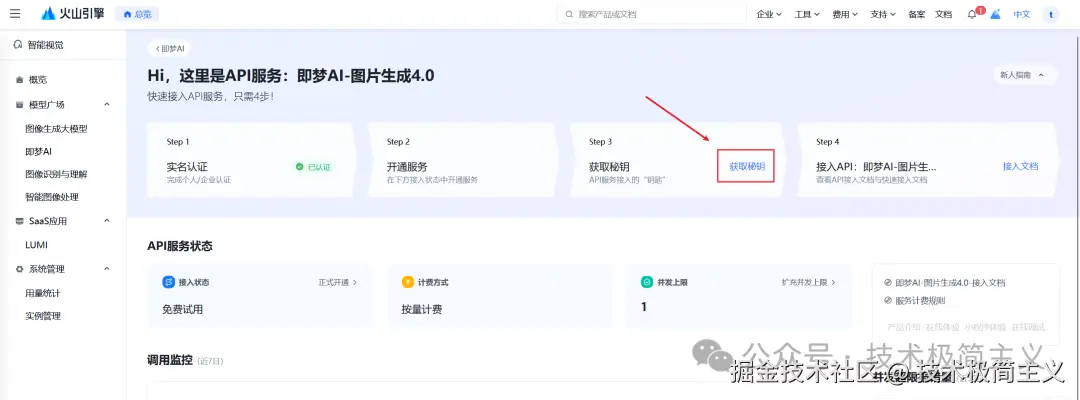The width and height of the screenshot is (1080, 400).
Task: Open the 接入文档 link in Step 4
Action: pos(1020,166)
